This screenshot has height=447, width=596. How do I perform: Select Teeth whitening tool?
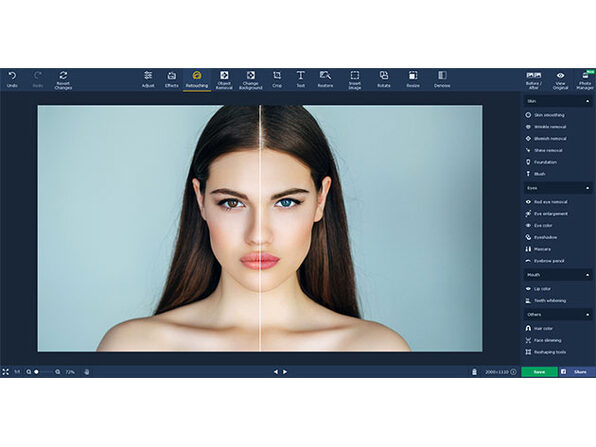pyautogui.click(x=545, y=300)
